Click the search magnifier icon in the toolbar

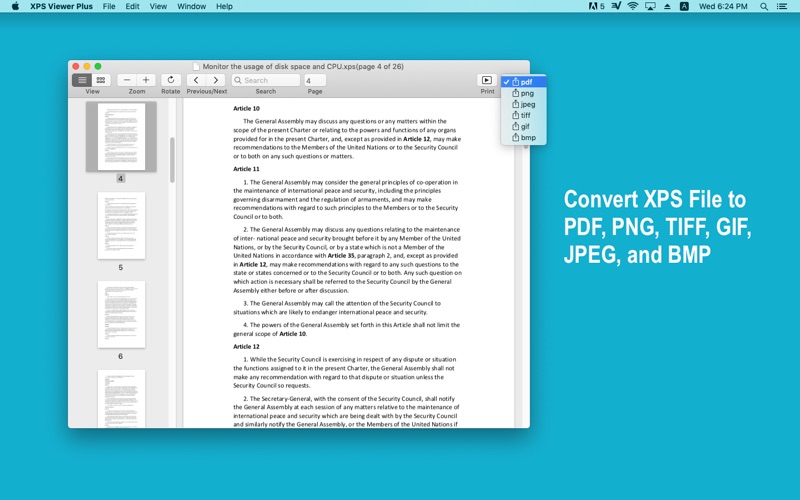coord(237,80)
